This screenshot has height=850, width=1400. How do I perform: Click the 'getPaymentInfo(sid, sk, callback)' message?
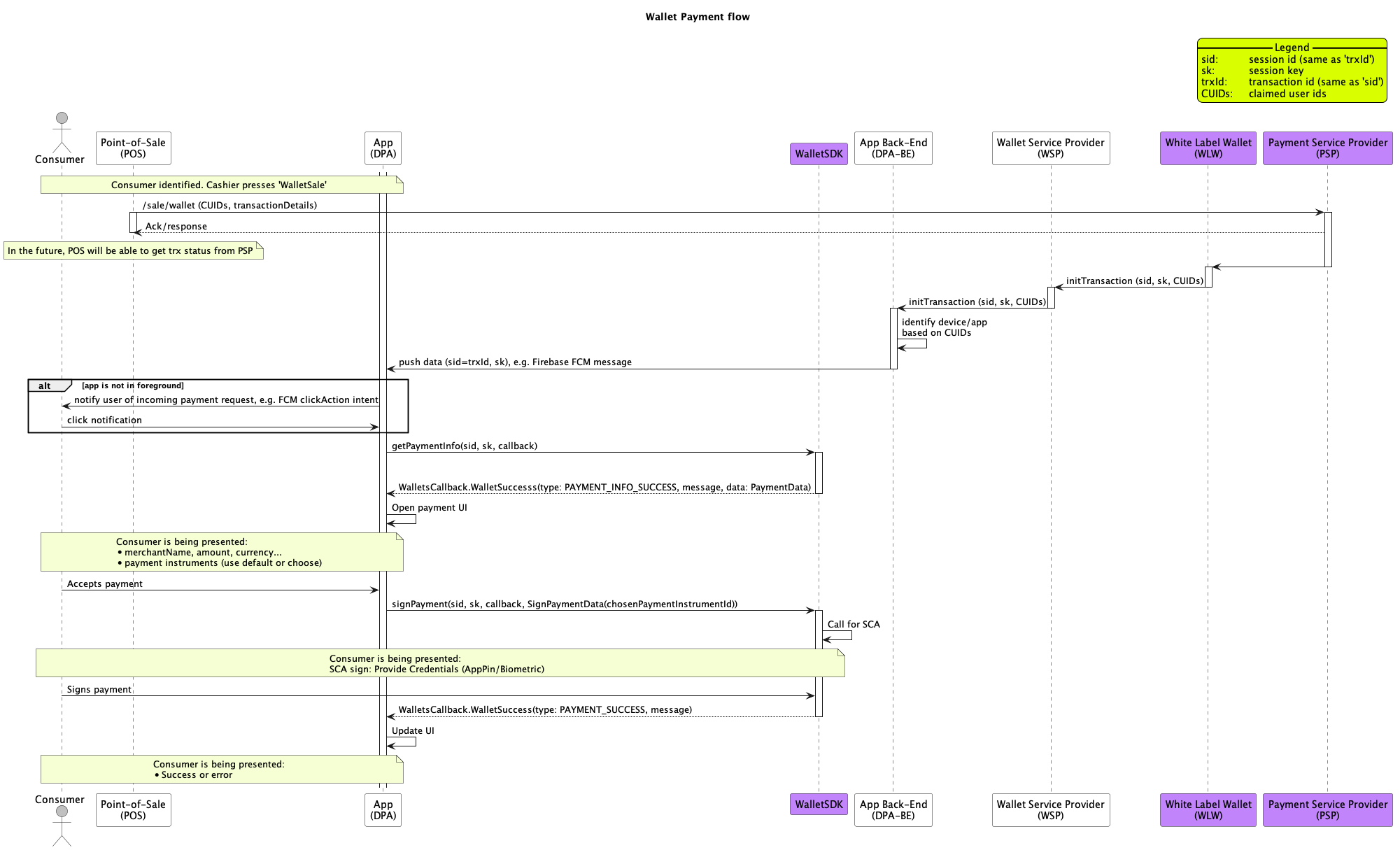(464, 446)
